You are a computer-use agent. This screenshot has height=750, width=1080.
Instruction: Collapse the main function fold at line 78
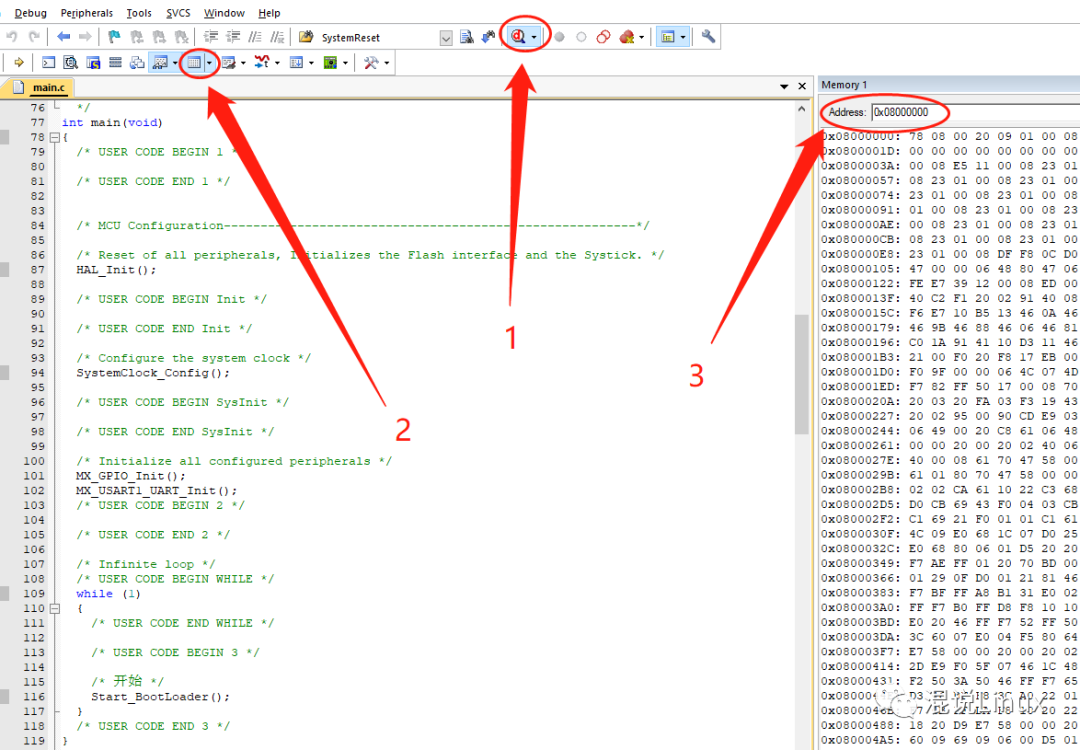55,137
